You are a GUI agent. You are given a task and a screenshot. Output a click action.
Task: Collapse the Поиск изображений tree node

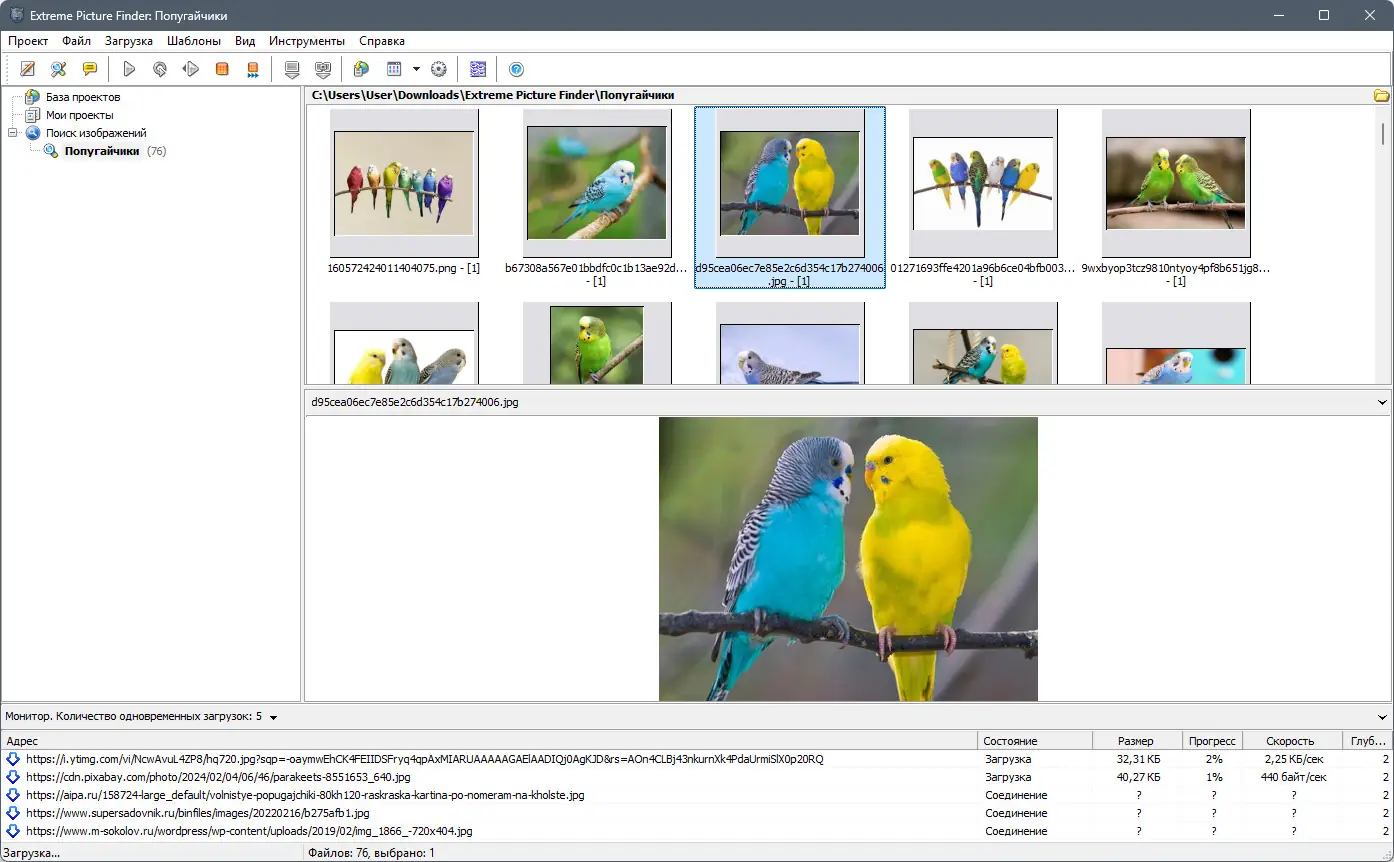(x=13, y=133)
